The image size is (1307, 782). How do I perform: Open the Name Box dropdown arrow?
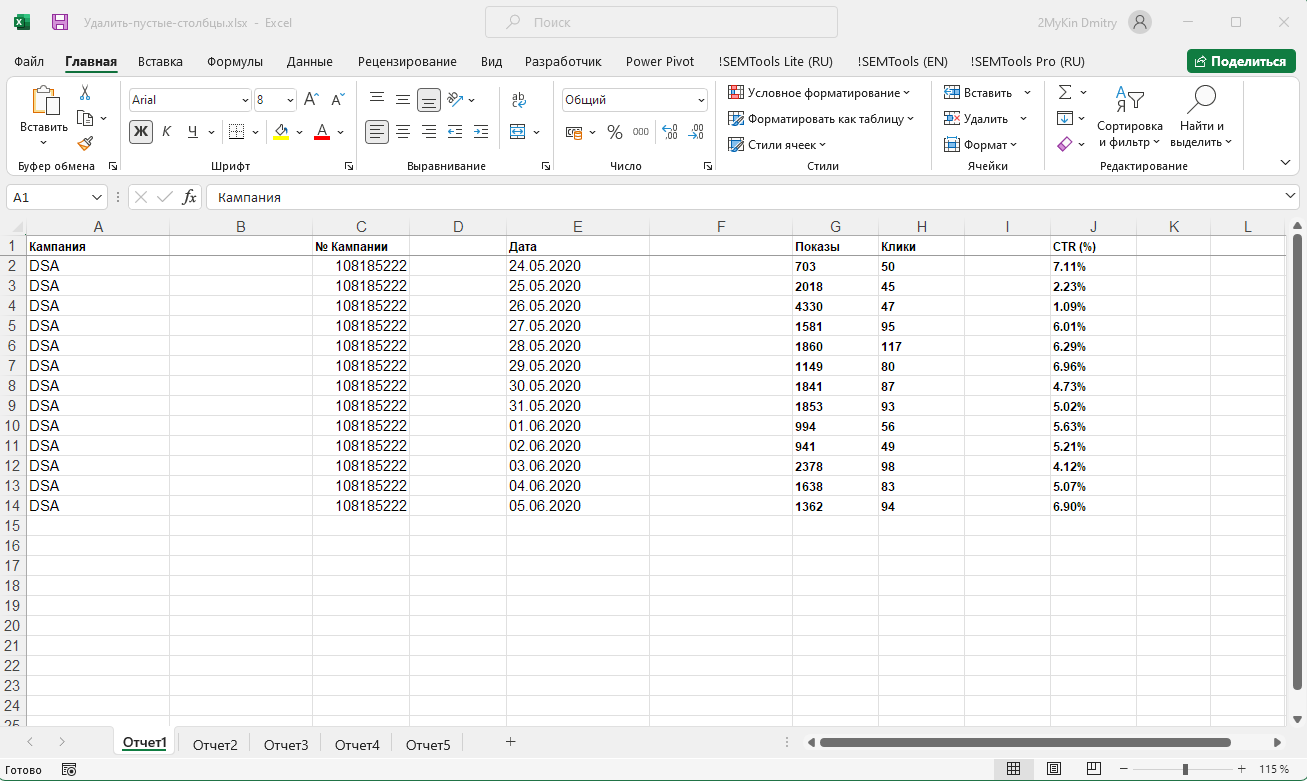(97, 198)
